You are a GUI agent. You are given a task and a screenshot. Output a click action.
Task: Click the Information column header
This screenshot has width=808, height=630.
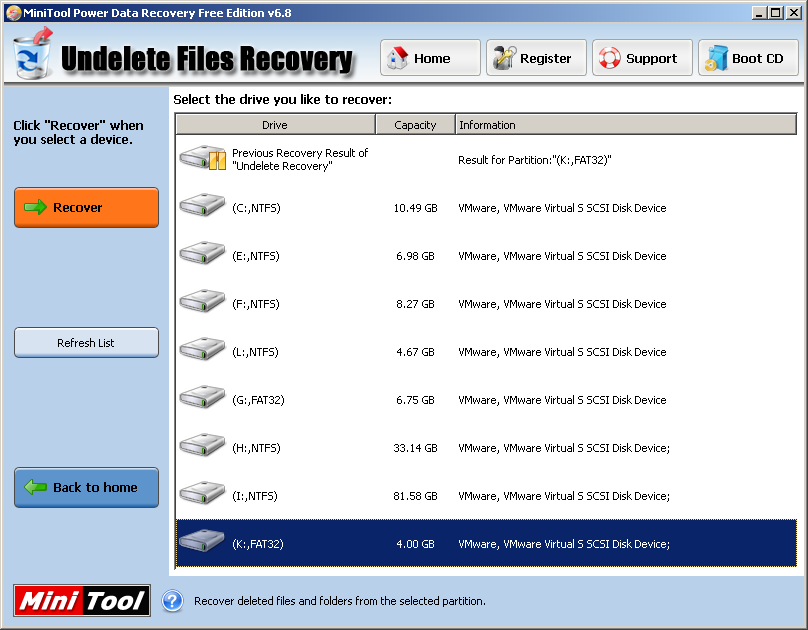626,125
